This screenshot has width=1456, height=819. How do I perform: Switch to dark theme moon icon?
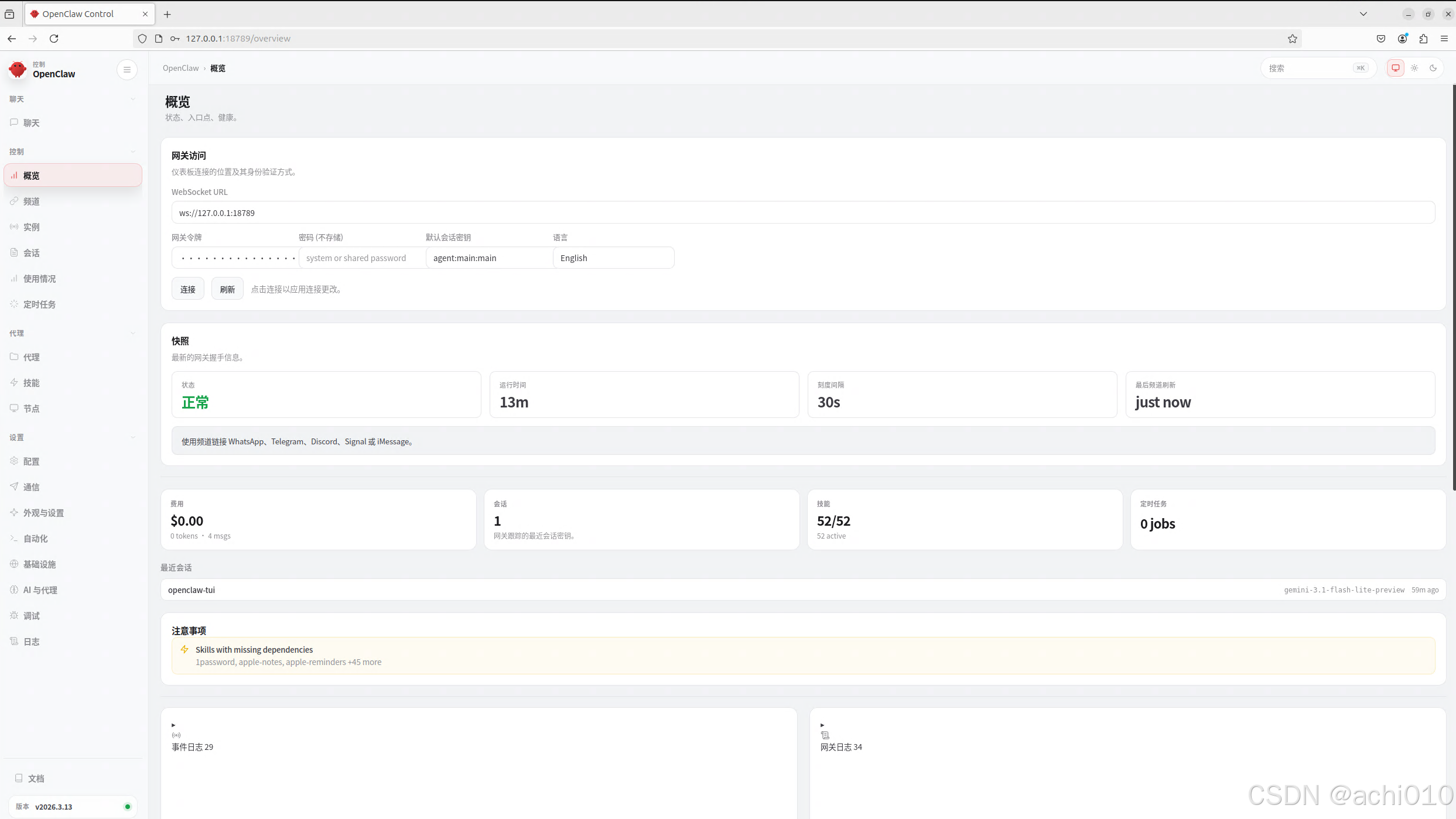(1433, 68)
